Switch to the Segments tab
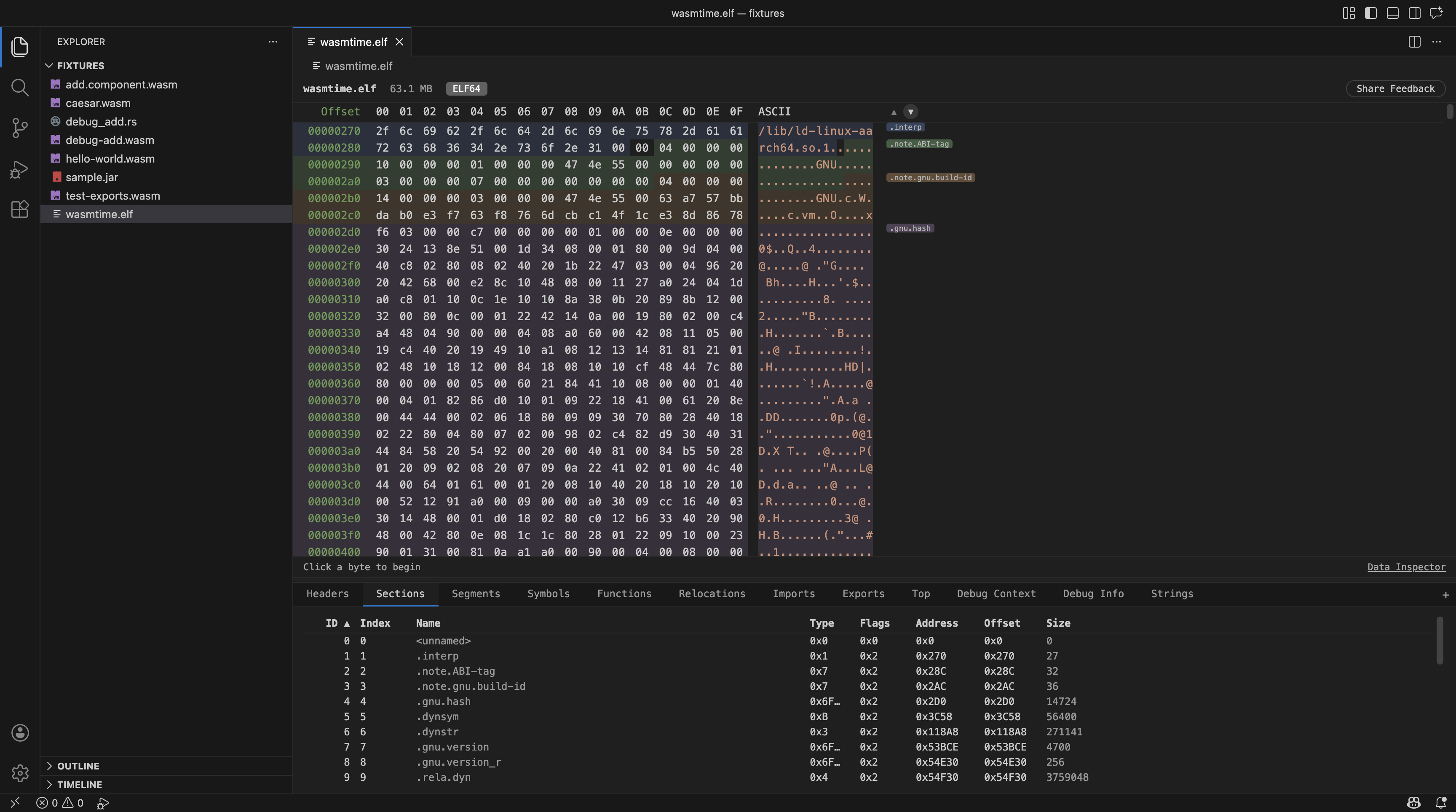This screenshot has width=1456, height=812. coord(476,594)
